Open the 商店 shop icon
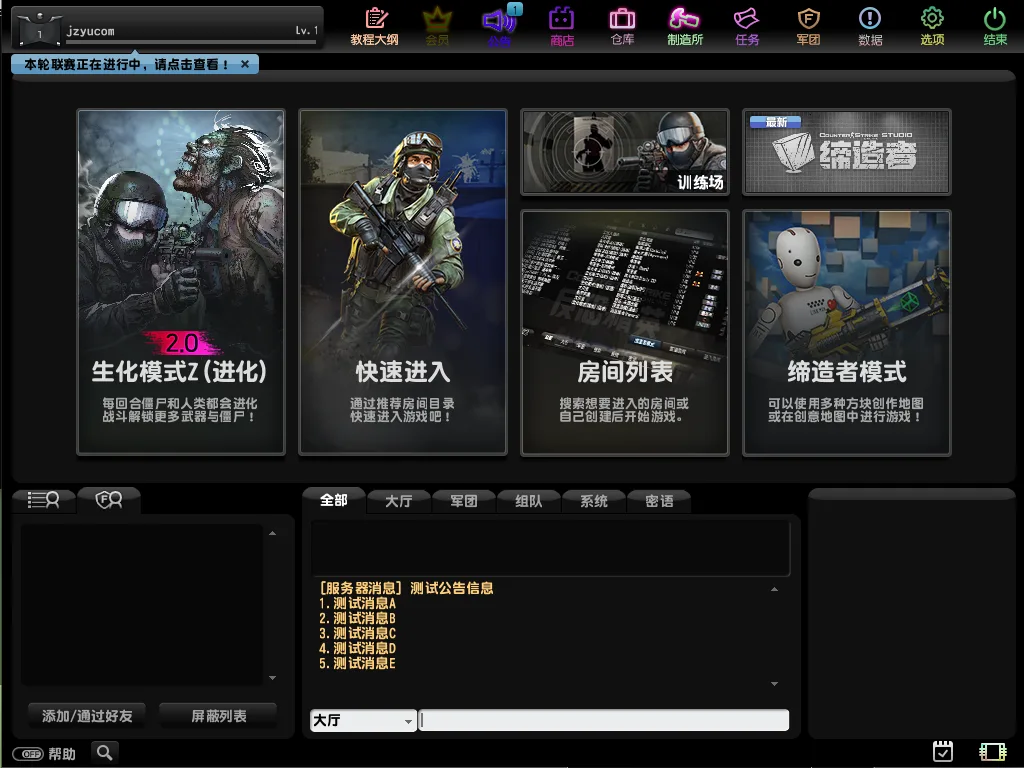This screenshot has width=1024, height=768. point(562,26)
